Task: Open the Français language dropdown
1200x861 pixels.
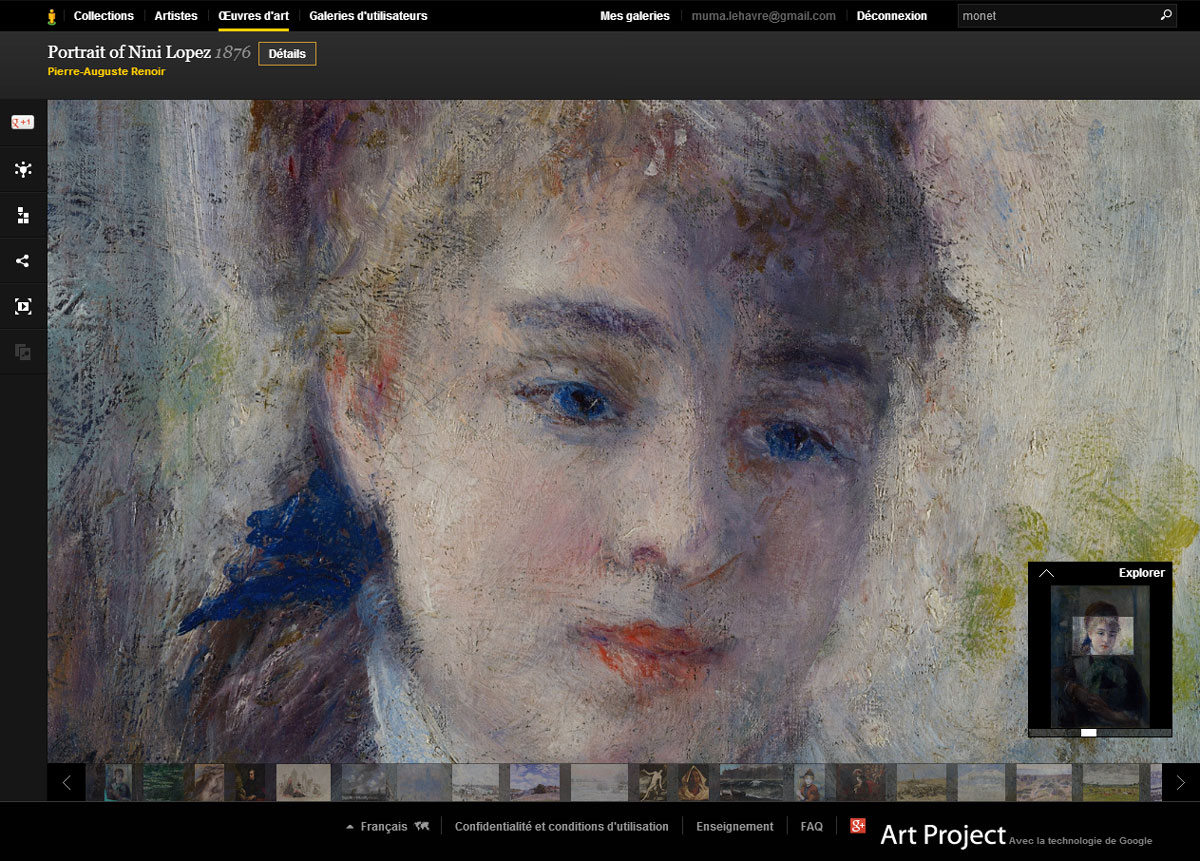Action: pyautogui.click(x=387, y=827)
